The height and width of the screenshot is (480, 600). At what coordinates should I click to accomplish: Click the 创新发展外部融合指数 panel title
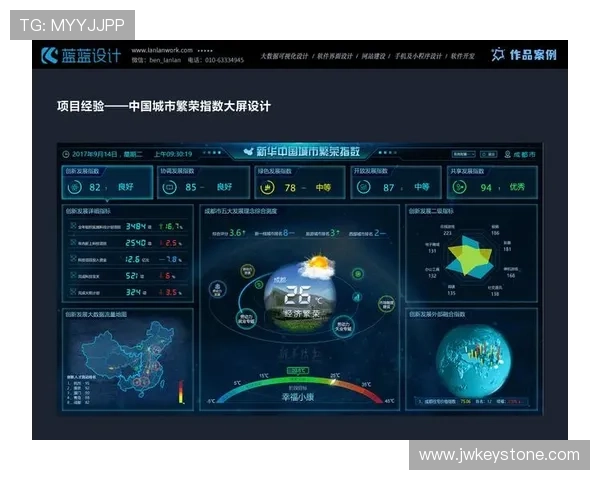(x=437, y=314)
